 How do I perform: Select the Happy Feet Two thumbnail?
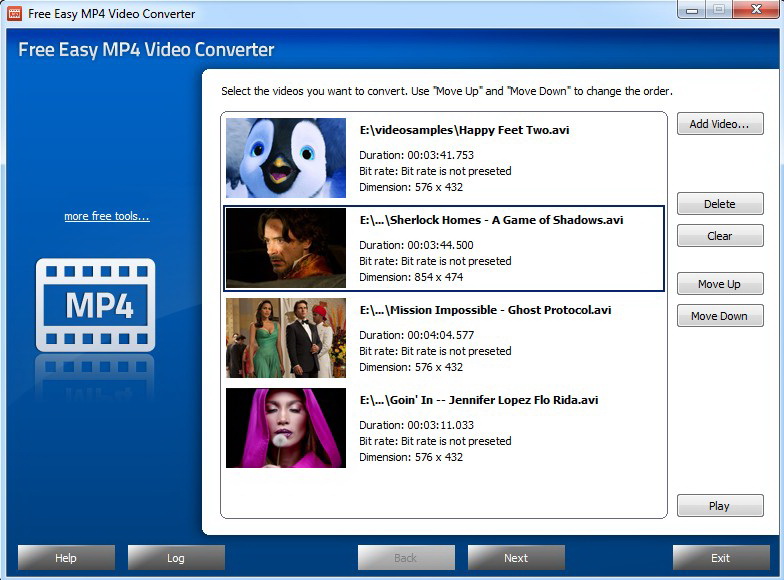[x=286, y=158]
